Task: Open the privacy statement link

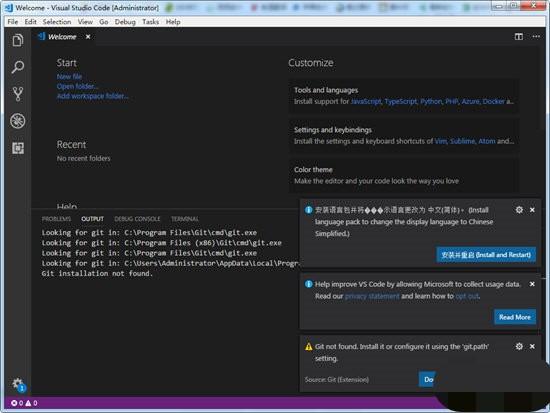Action: [372, 296]
